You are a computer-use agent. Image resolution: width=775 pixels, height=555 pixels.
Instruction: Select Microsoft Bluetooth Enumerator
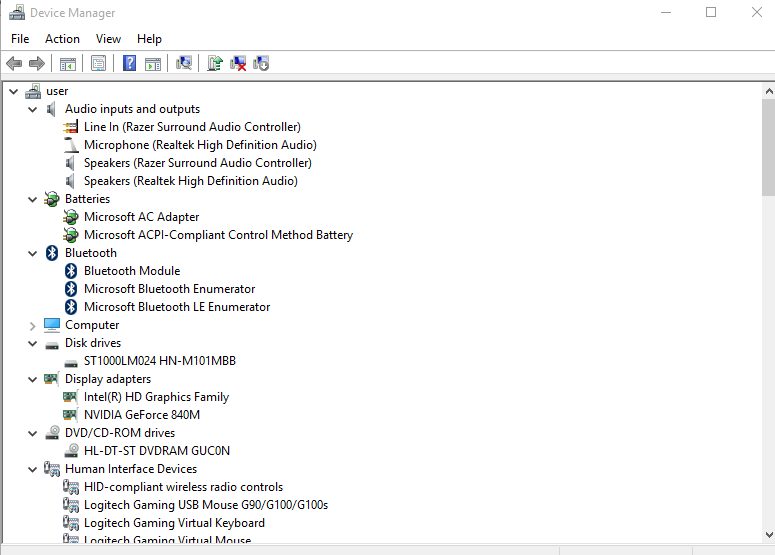coord(170,289)
